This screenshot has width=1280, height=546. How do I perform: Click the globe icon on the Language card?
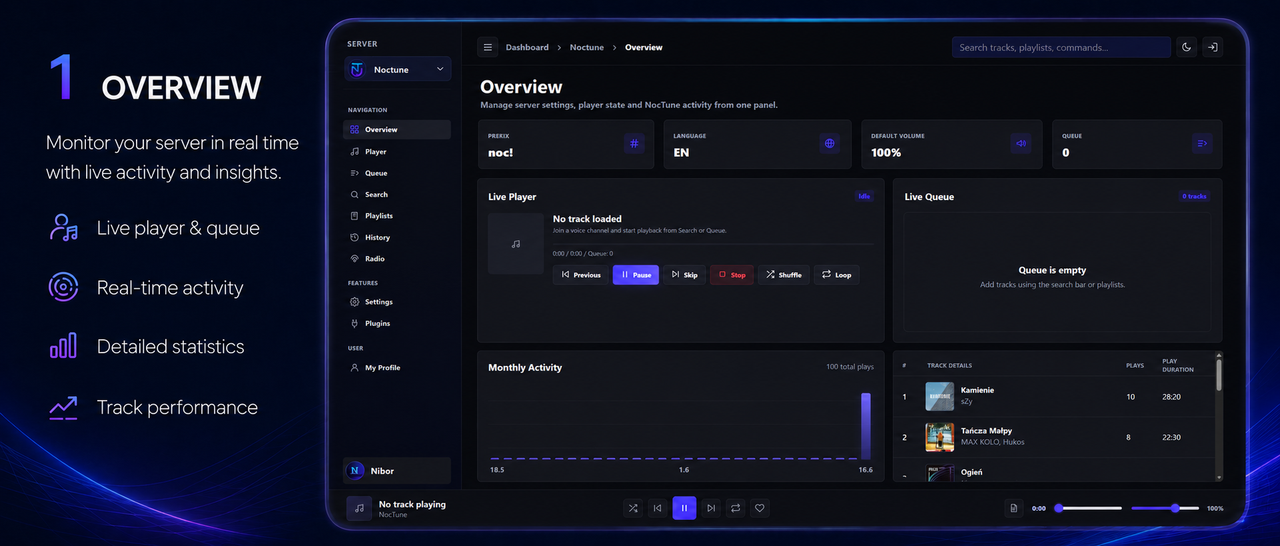click(829, 144)
